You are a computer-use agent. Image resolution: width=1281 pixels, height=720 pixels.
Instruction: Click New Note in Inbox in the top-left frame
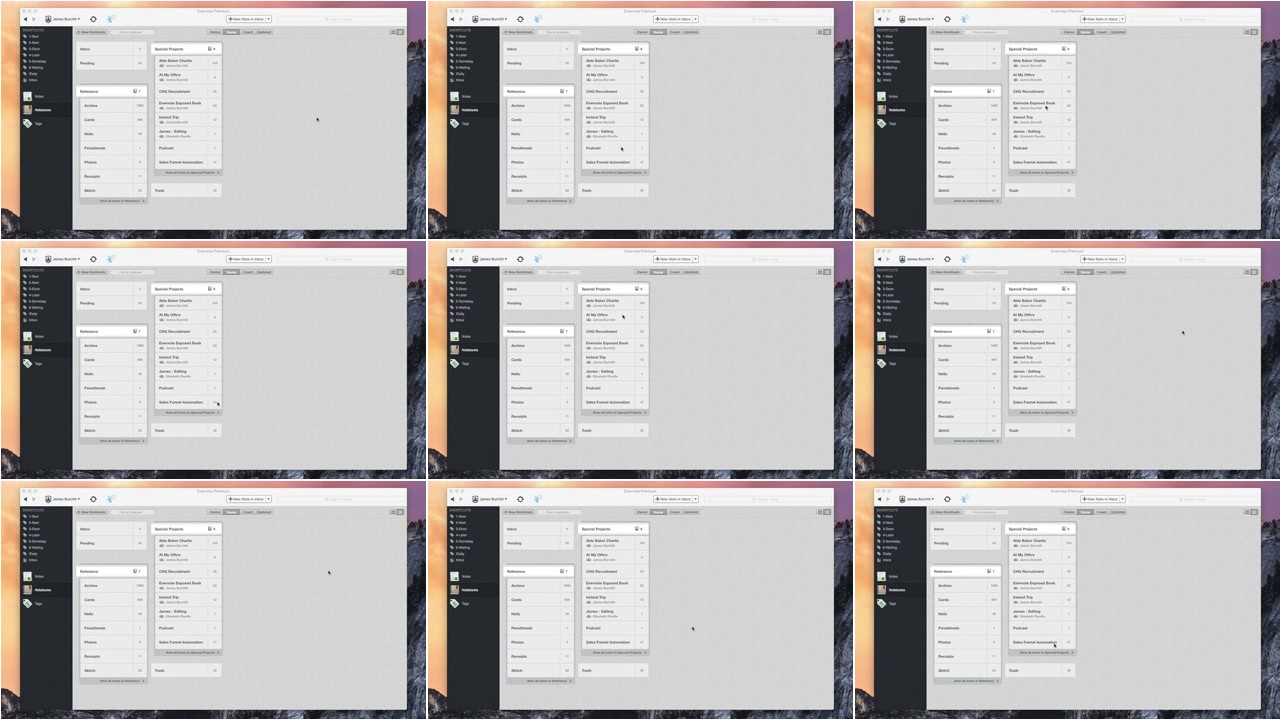click(x=246, y=19)
